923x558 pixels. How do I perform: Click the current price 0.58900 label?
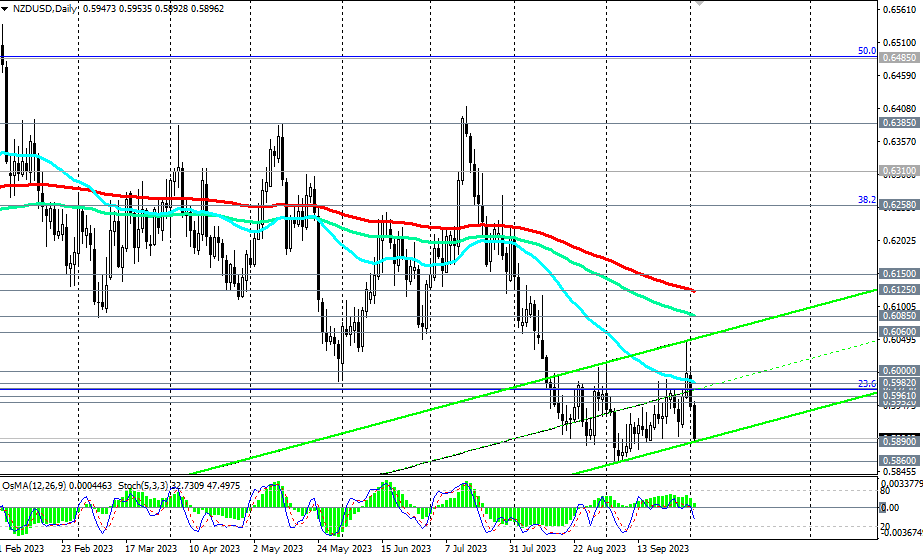pos(899,441)
